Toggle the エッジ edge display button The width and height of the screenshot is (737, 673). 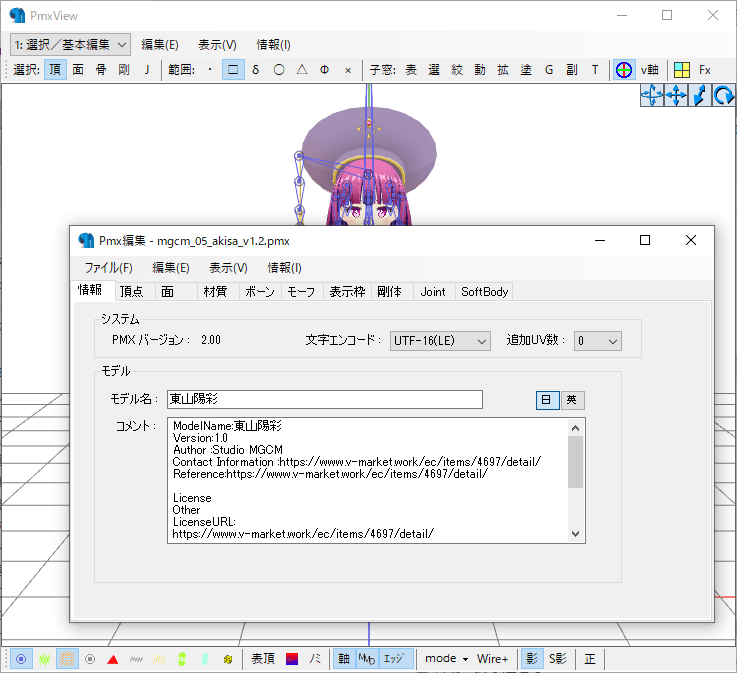(394, 659)
